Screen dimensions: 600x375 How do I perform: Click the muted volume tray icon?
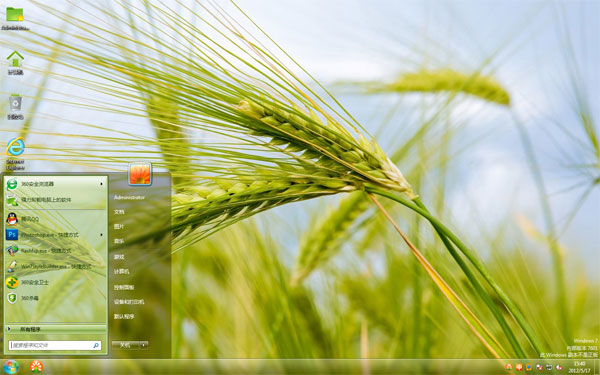click(x=559, y=367)
